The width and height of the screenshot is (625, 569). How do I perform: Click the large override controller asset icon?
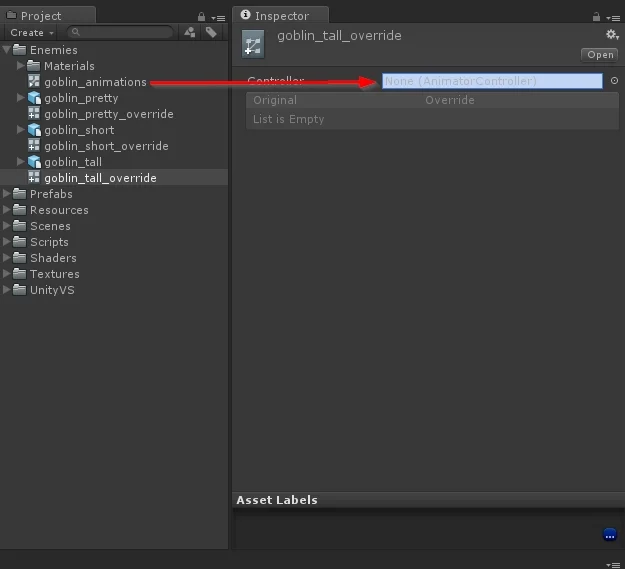click(253, 44)
